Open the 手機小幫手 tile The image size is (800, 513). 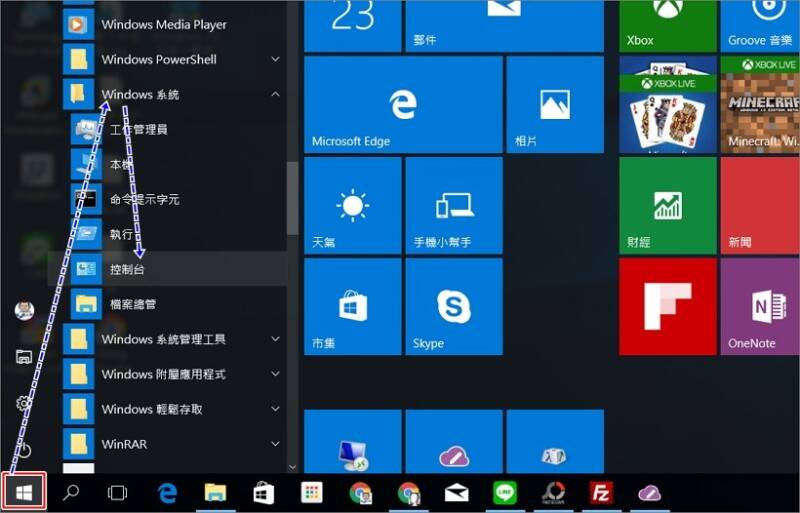click(x=454, y=206)
